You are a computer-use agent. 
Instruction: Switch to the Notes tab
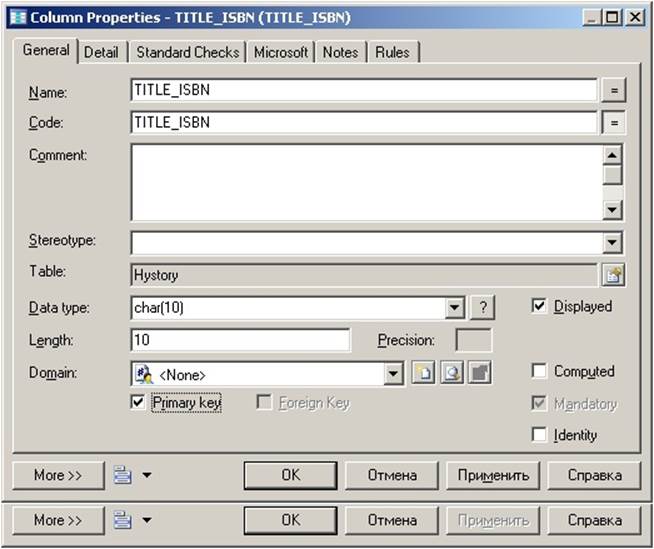[340, 53]
